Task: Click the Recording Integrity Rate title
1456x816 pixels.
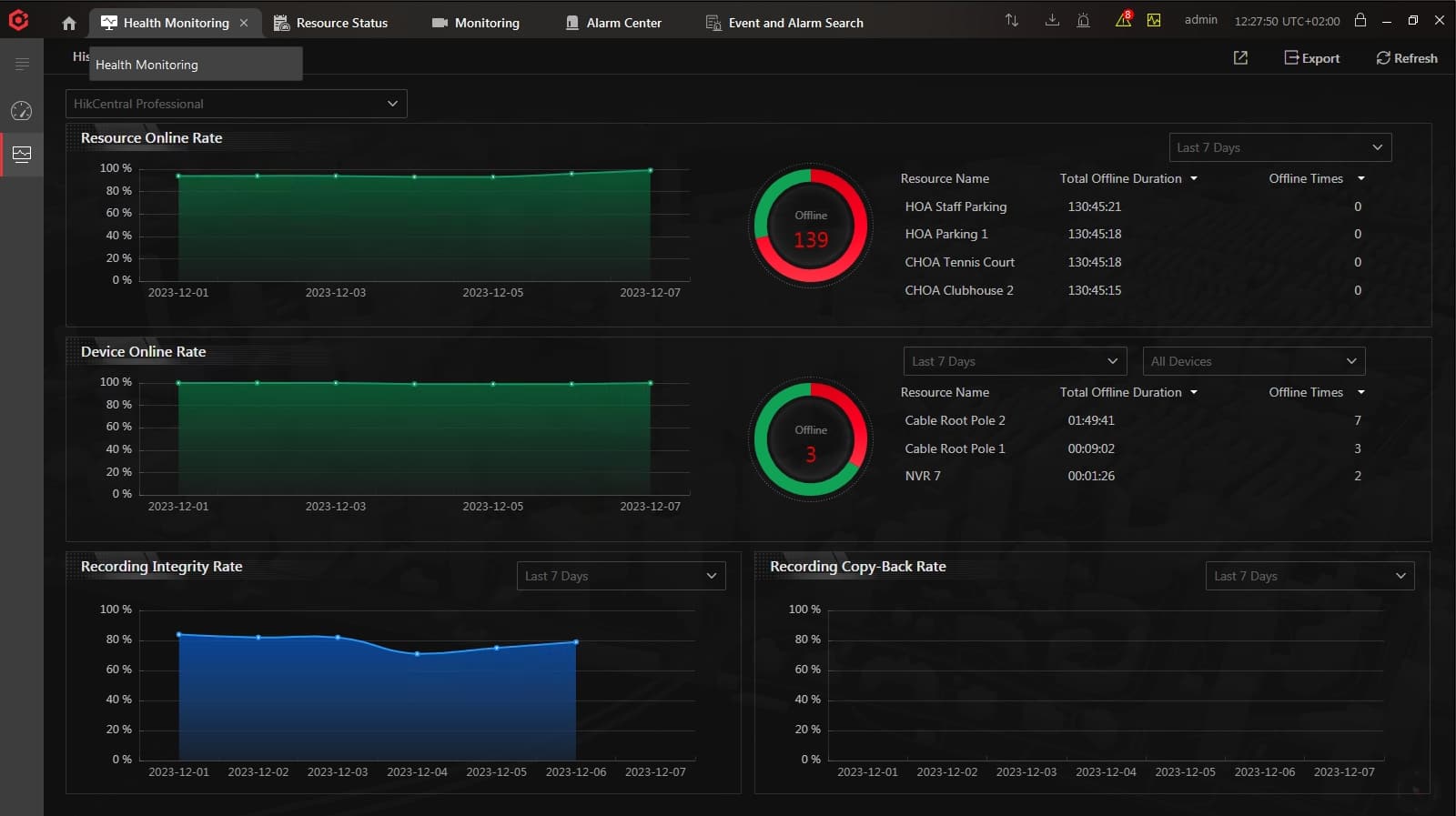Action: [162, 566]
